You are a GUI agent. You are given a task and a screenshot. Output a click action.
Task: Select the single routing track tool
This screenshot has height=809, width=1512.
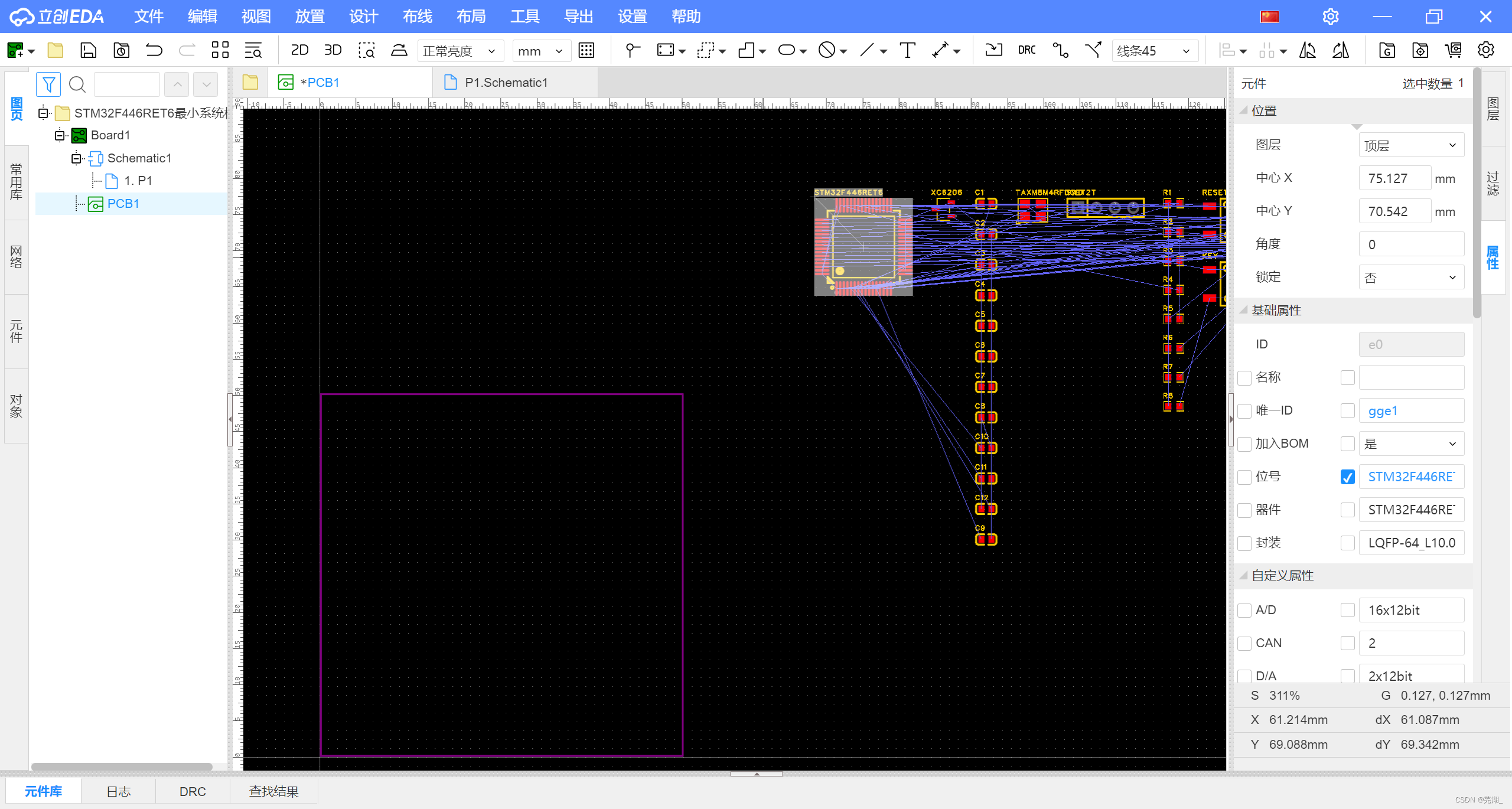[1060, 50]
